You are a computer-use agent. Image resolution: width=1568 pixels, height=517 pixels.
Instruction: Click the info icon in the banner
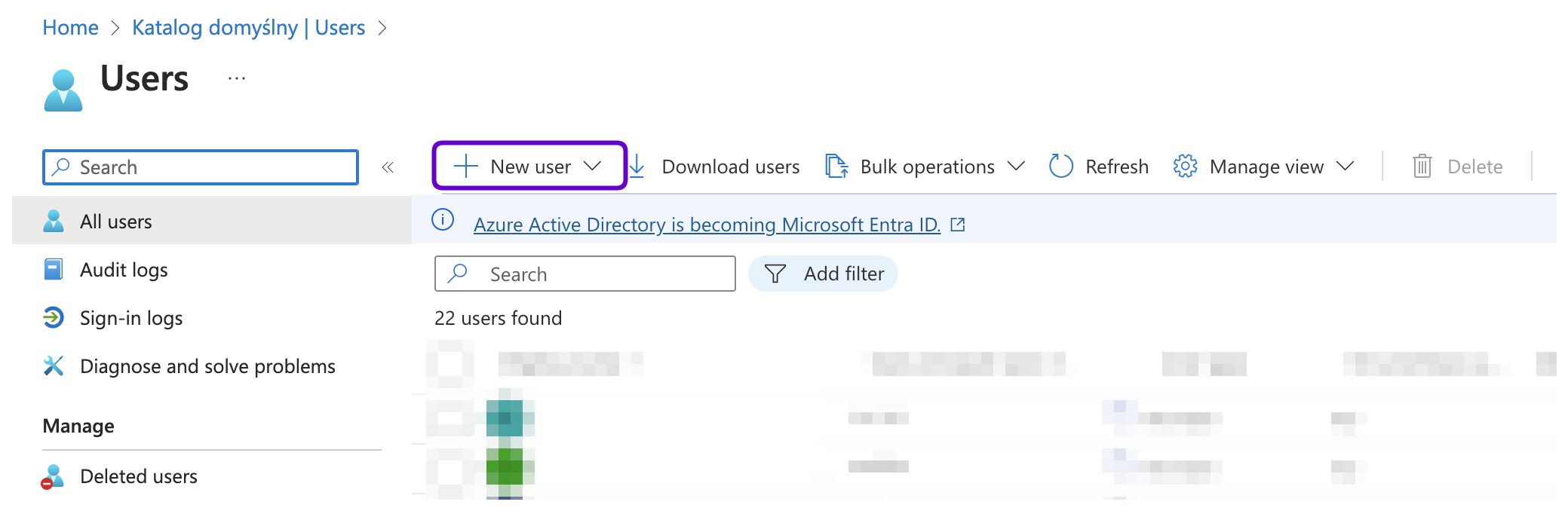[x=443, y=220]
